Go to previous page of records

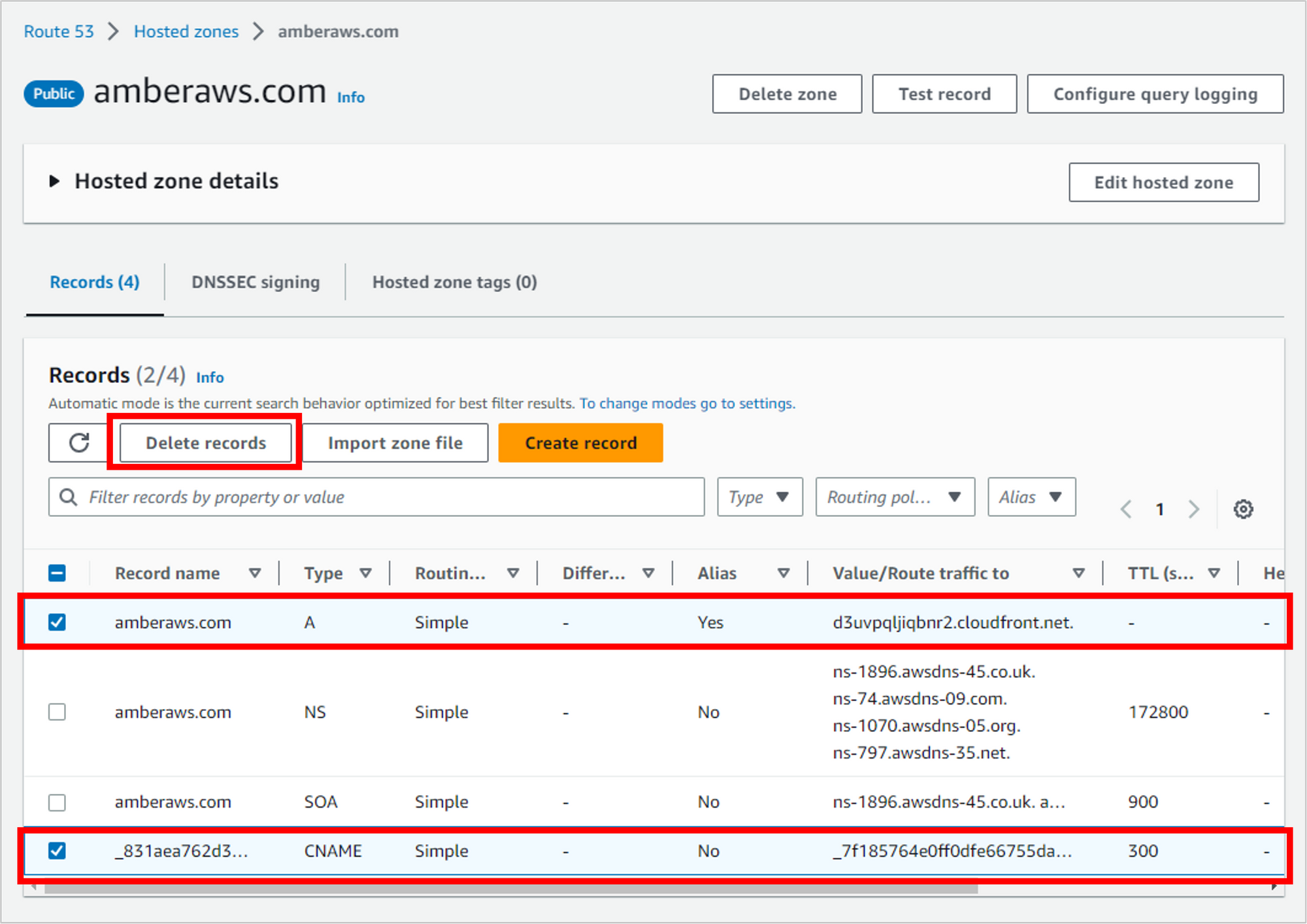click(x=1126, y=509)
